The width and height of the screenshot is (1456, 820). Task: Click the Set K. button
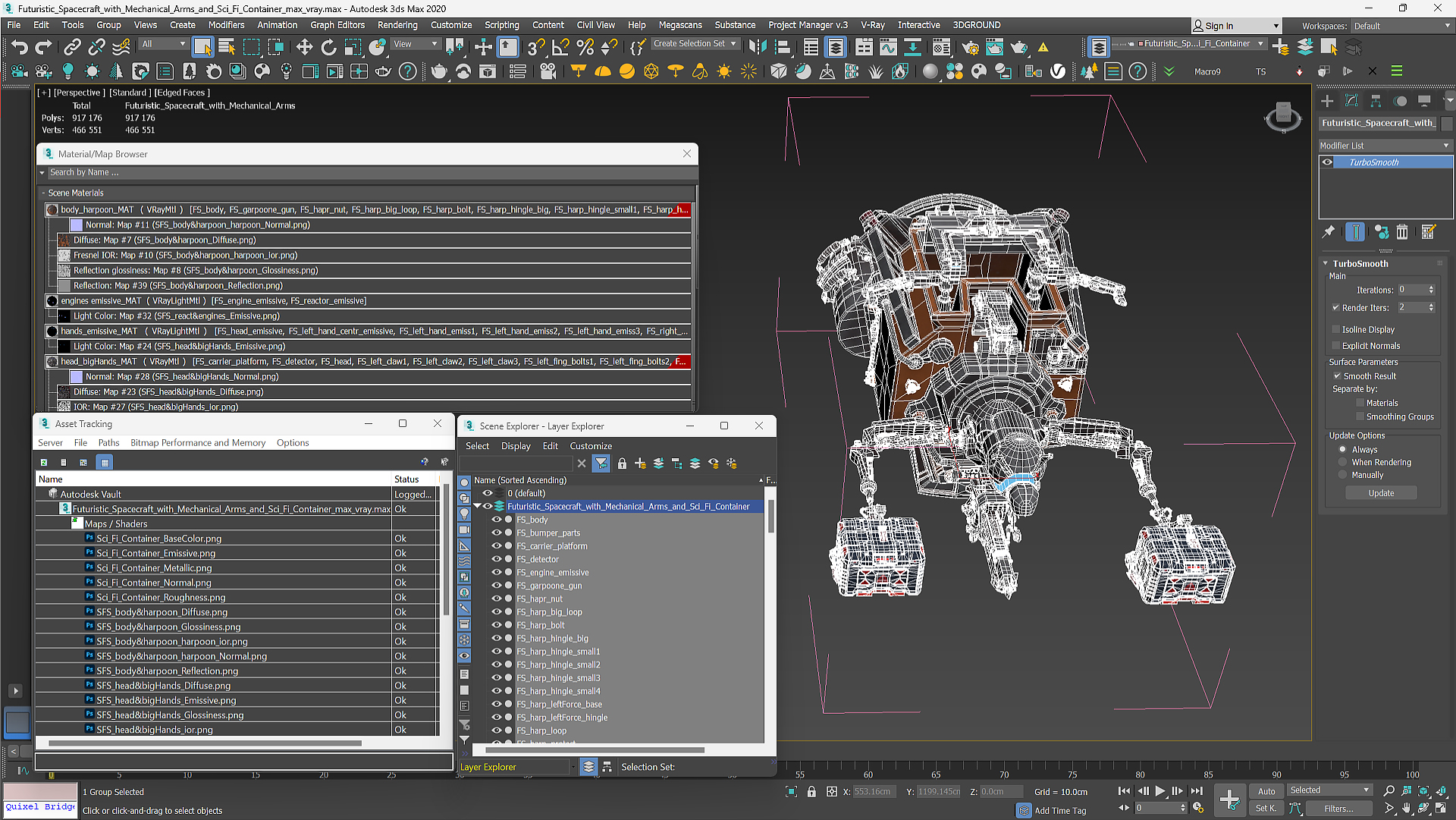tap(1266, 809)
